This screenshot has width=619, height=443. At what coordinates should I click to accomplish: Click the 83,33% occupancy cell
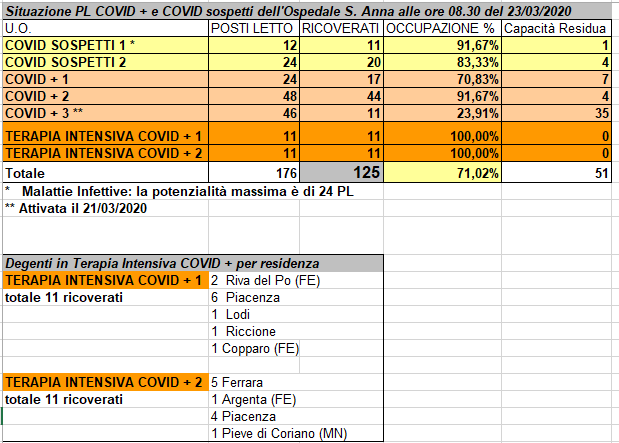coord(442,62)
